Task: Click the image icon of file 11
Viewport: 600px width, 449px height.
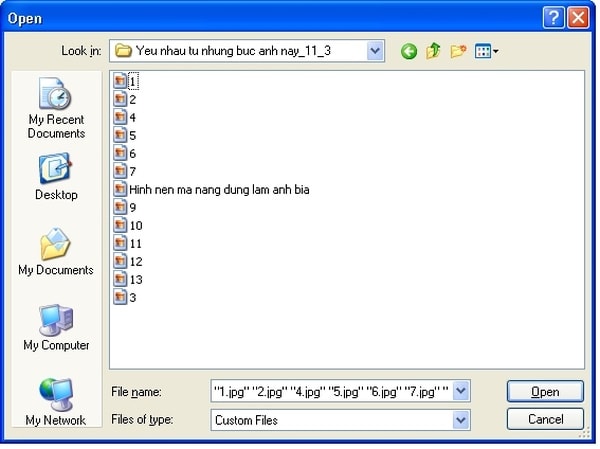Action: pyautogui.click(x=120, y=243)
